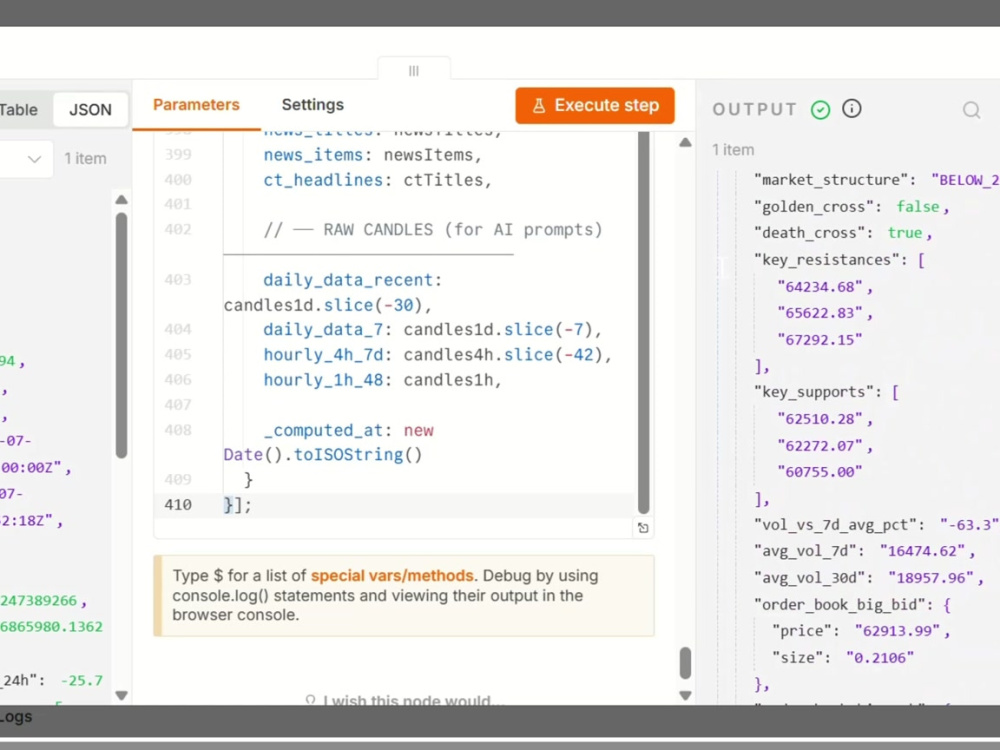The image size is (1000, 750).
Task: Click the output info icon
Action: (x=851, y=109)
